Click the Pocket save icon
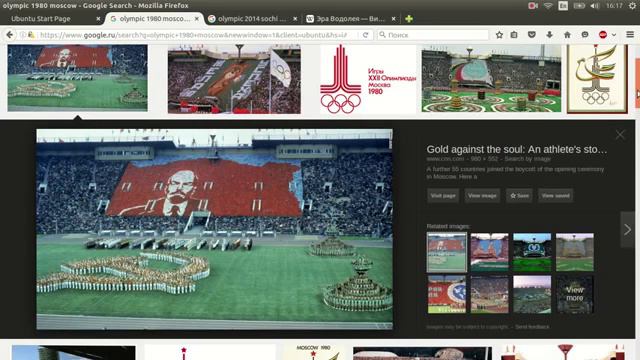The image size is (640, 360). (x=531, y=35)
